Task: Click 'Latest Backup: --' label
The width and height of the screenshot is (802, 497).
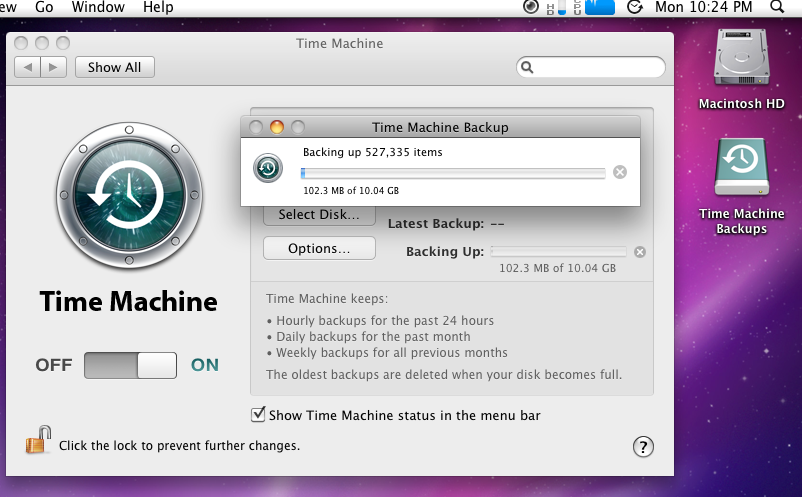Action: 446,224
